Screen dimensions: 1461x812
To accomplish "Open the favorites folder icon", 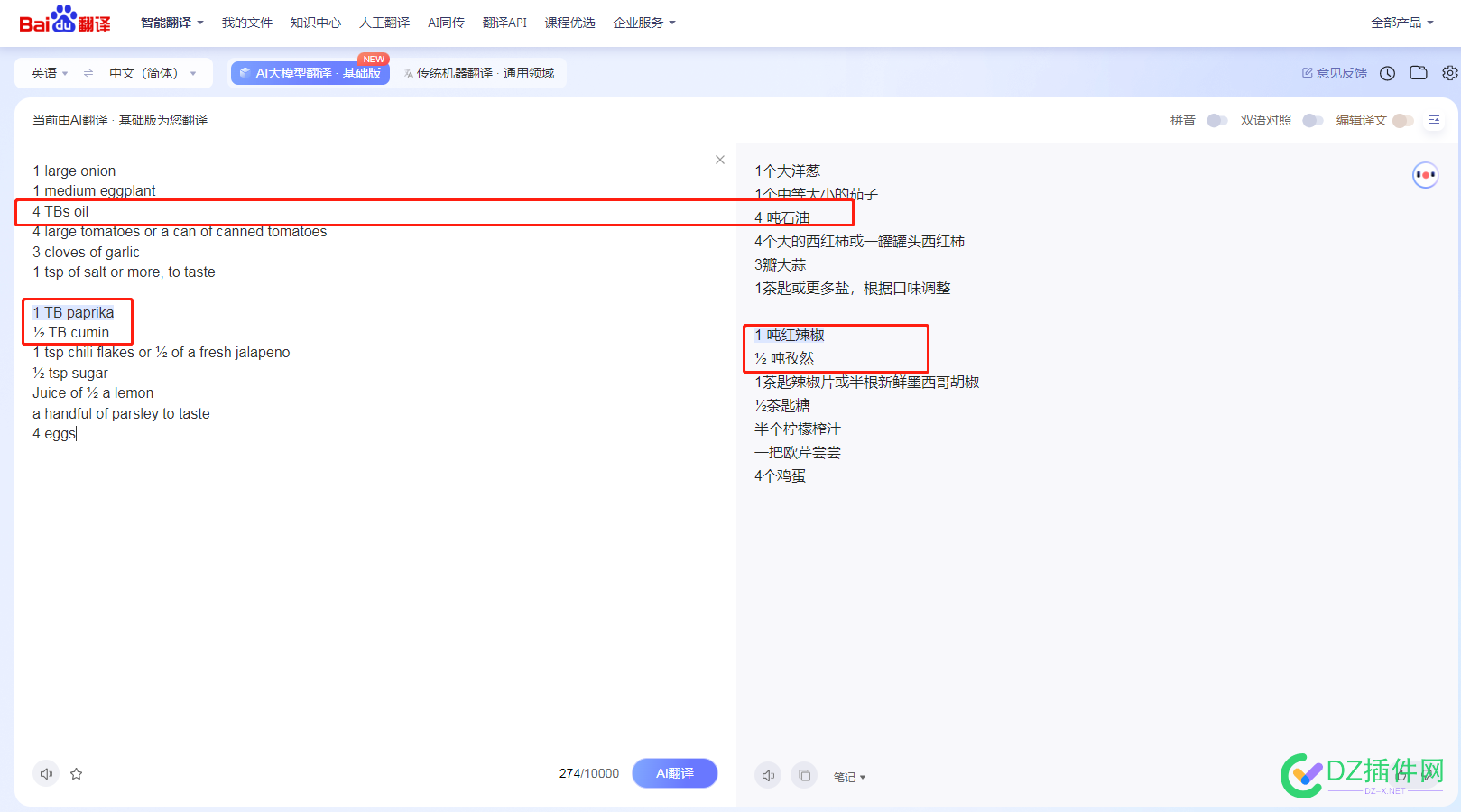I will point(1419,73).
